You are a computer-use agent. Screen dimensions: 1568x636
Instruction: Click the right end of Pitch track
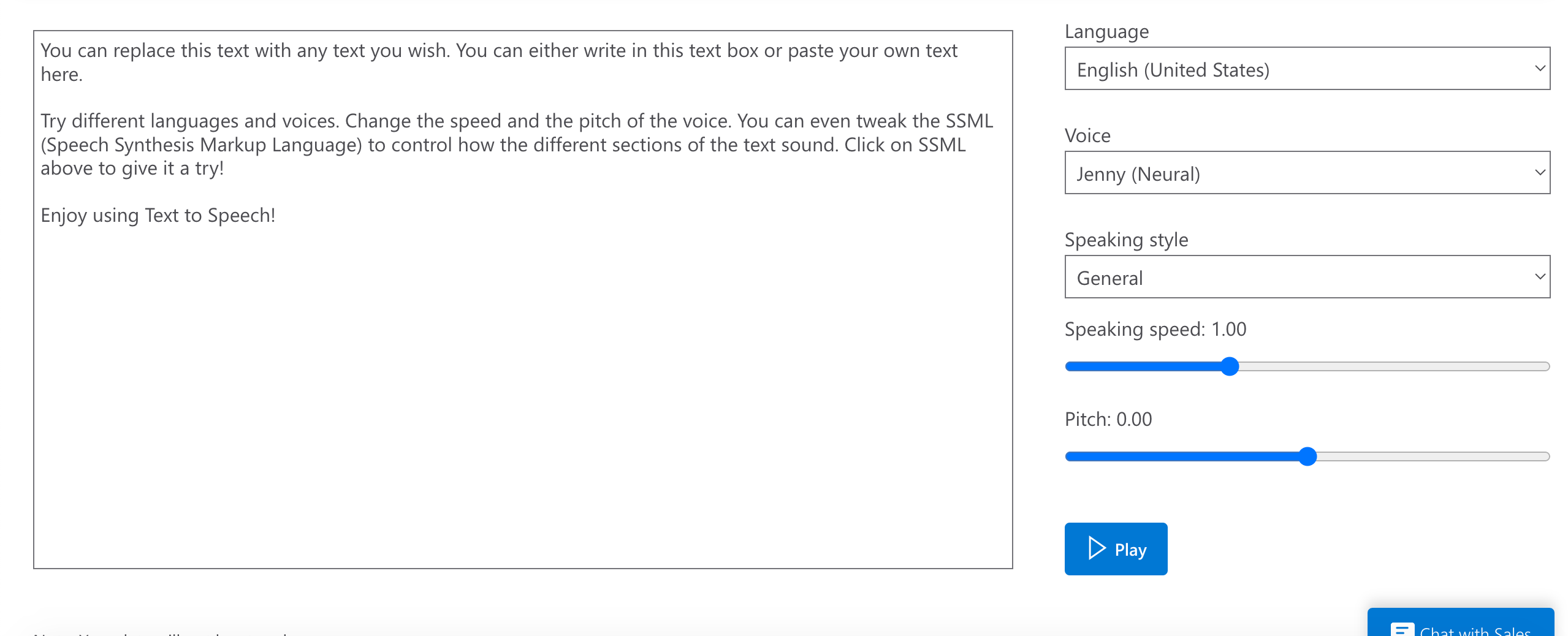tap(1545, 456)
